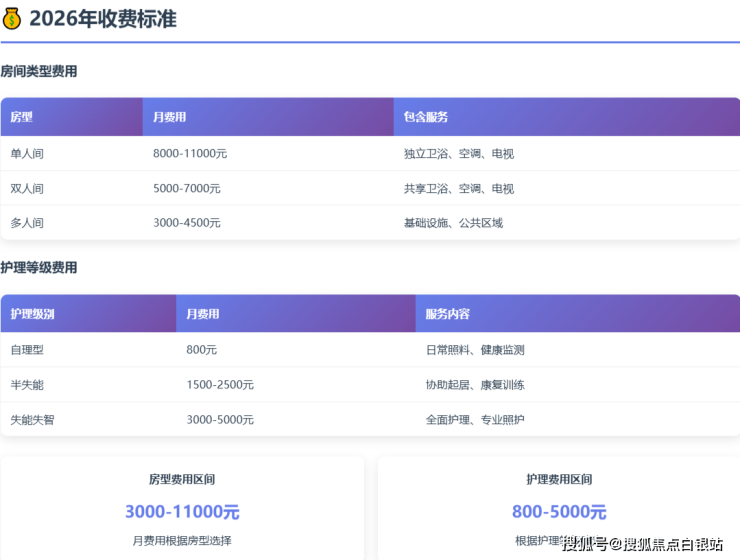
Task: Click the 房型 column header
Action: coord(22,117)
